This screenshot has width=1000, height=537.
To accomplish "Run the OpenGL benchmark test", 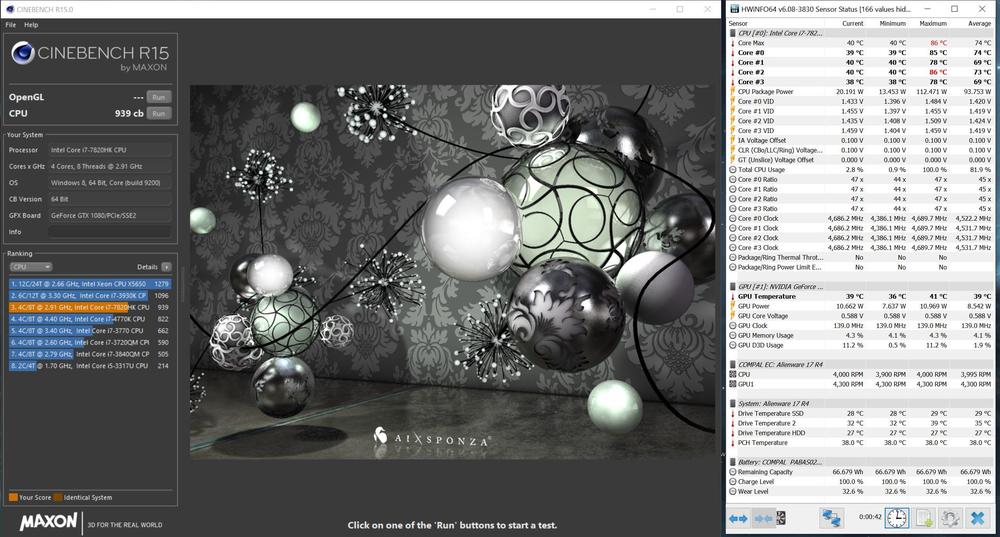I will click(158, 97).
